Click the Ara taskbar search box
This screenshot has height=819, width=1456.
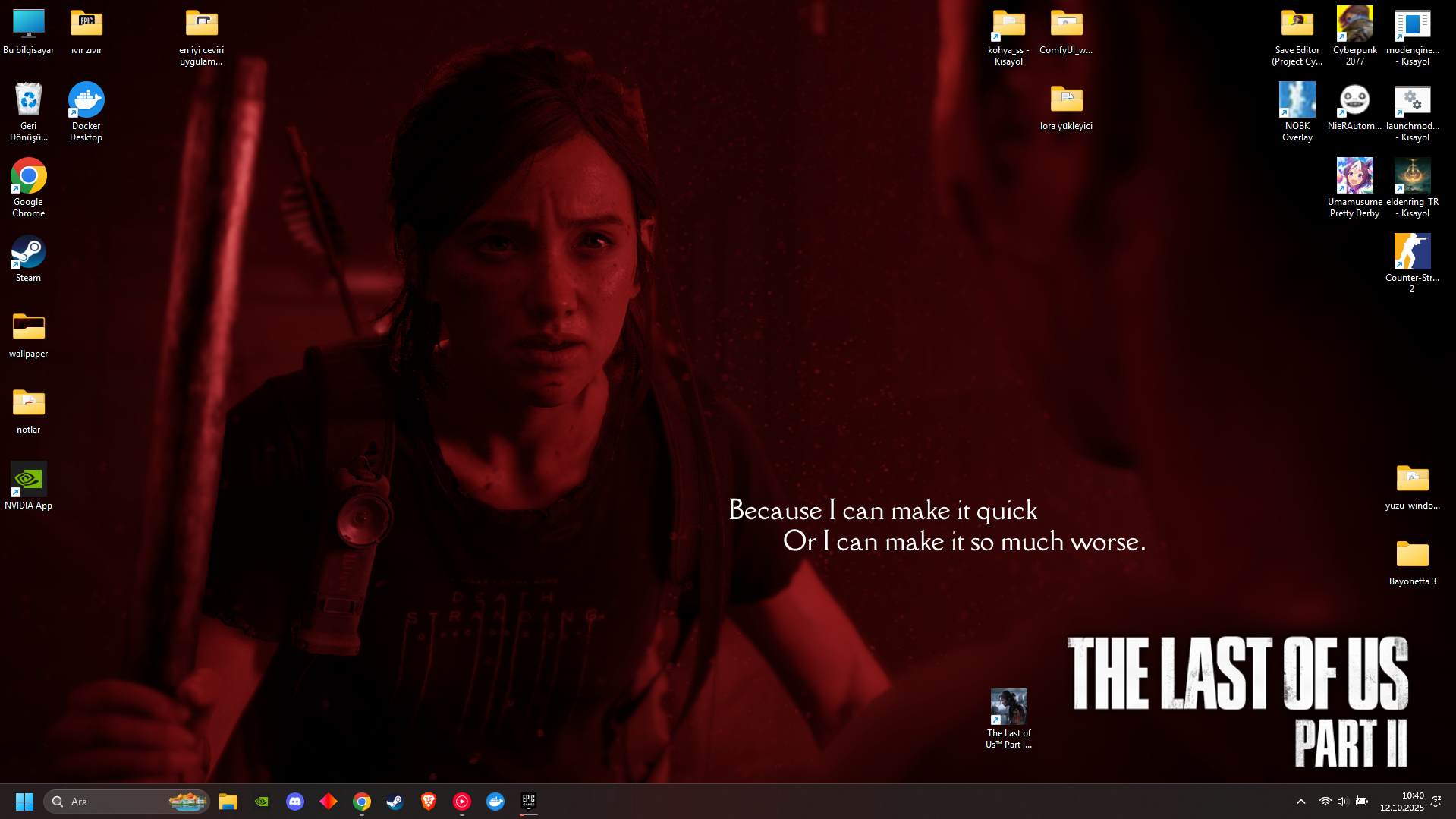[127, 802]
